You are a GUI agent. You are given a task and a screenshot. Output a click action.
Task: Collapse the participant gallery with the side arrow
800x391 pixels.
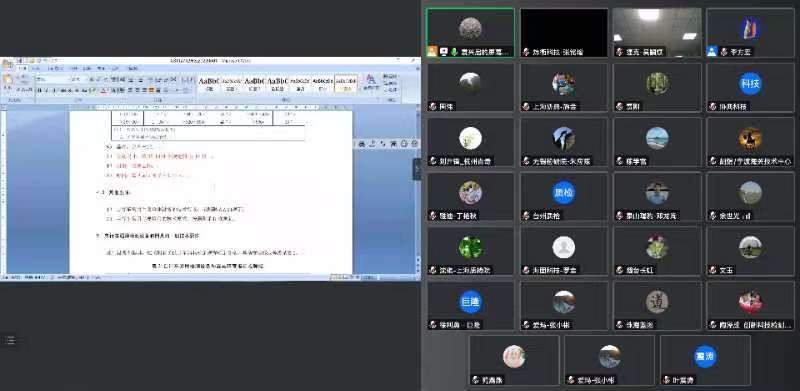pyautogui.click(x=417, y=169)
